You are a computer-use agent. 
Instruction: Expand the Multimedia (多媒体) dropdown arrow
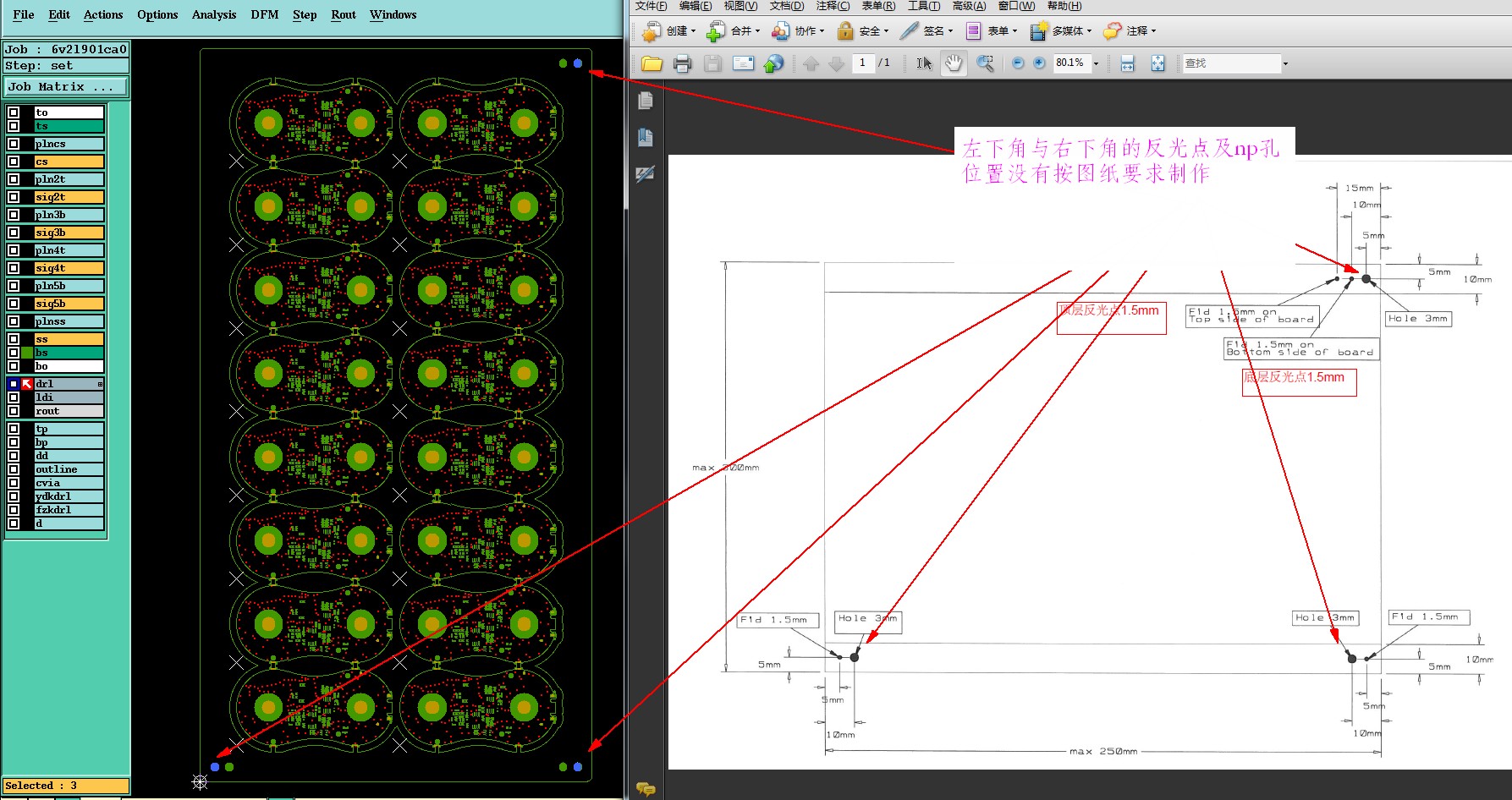point(1089,31)
